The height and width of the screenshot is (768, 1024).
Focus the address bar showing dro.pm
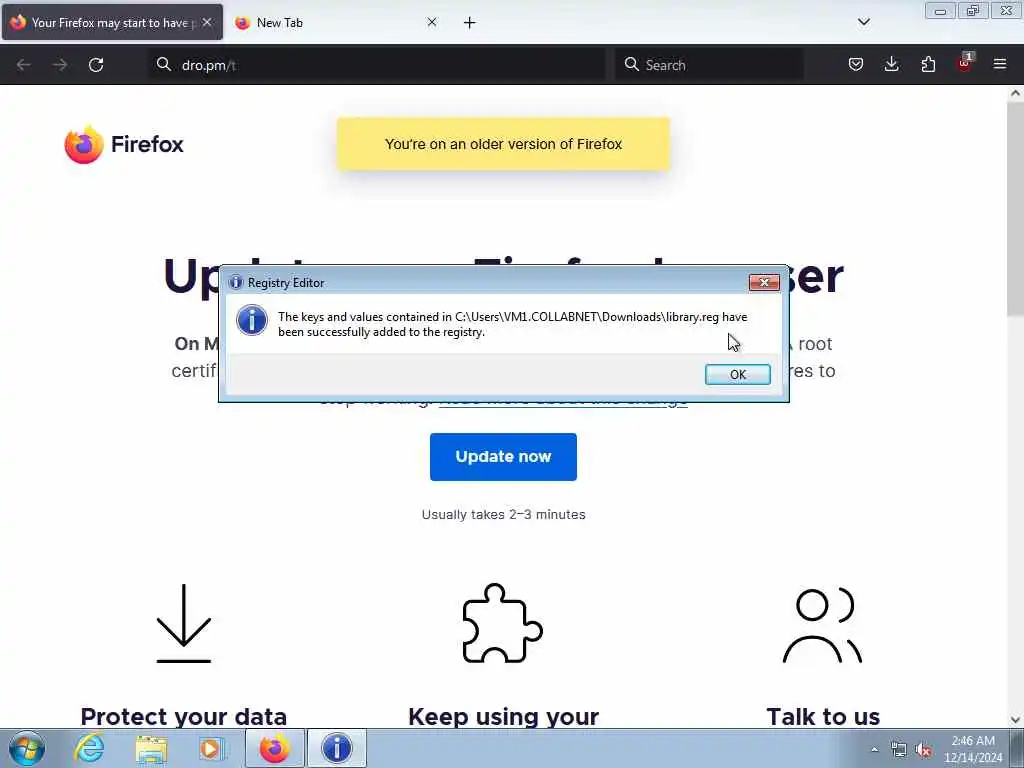click(x=377, y=65)
